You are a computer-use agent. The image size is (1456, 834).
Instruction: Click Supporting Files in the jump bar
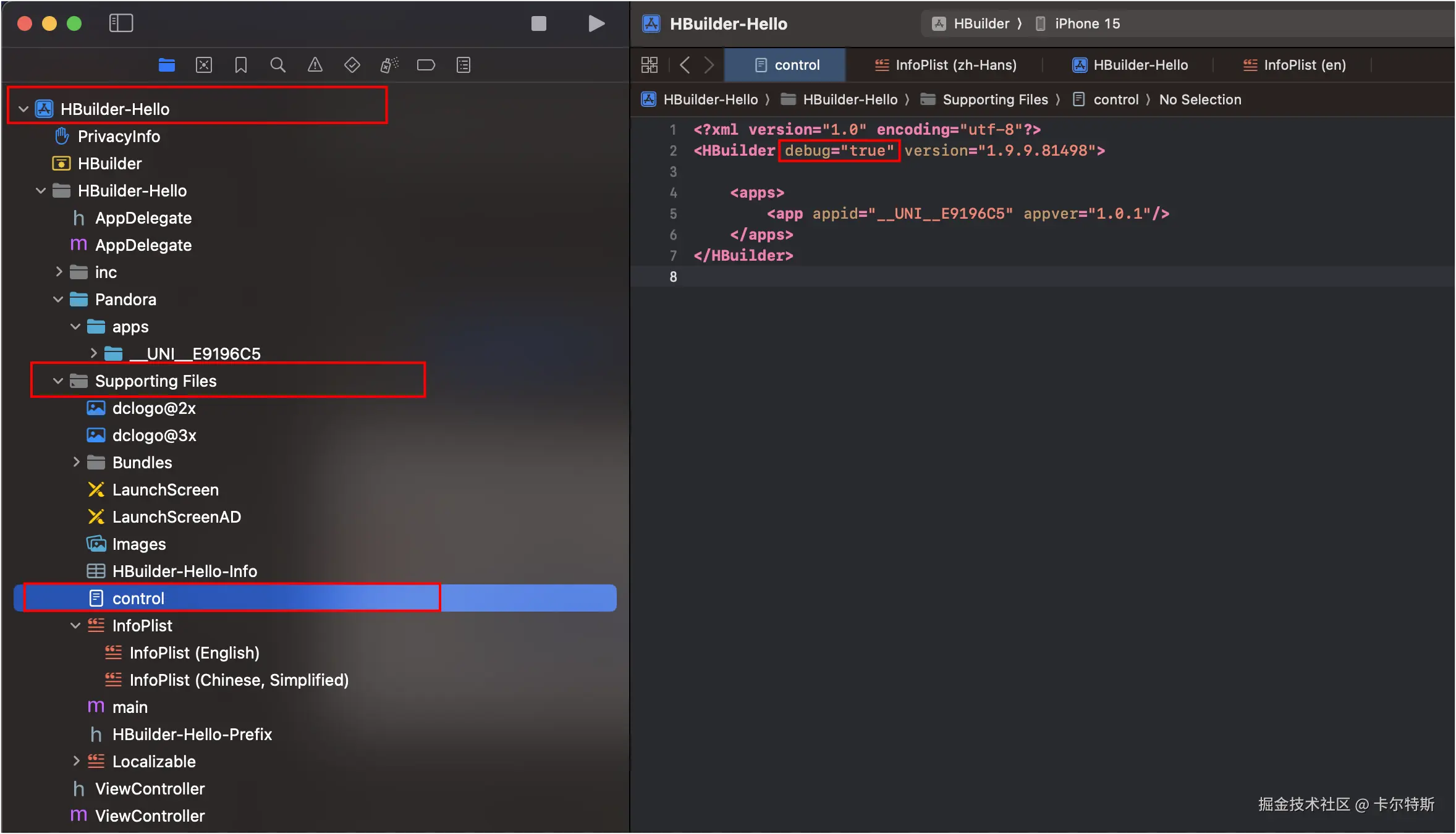pos(995,99)
